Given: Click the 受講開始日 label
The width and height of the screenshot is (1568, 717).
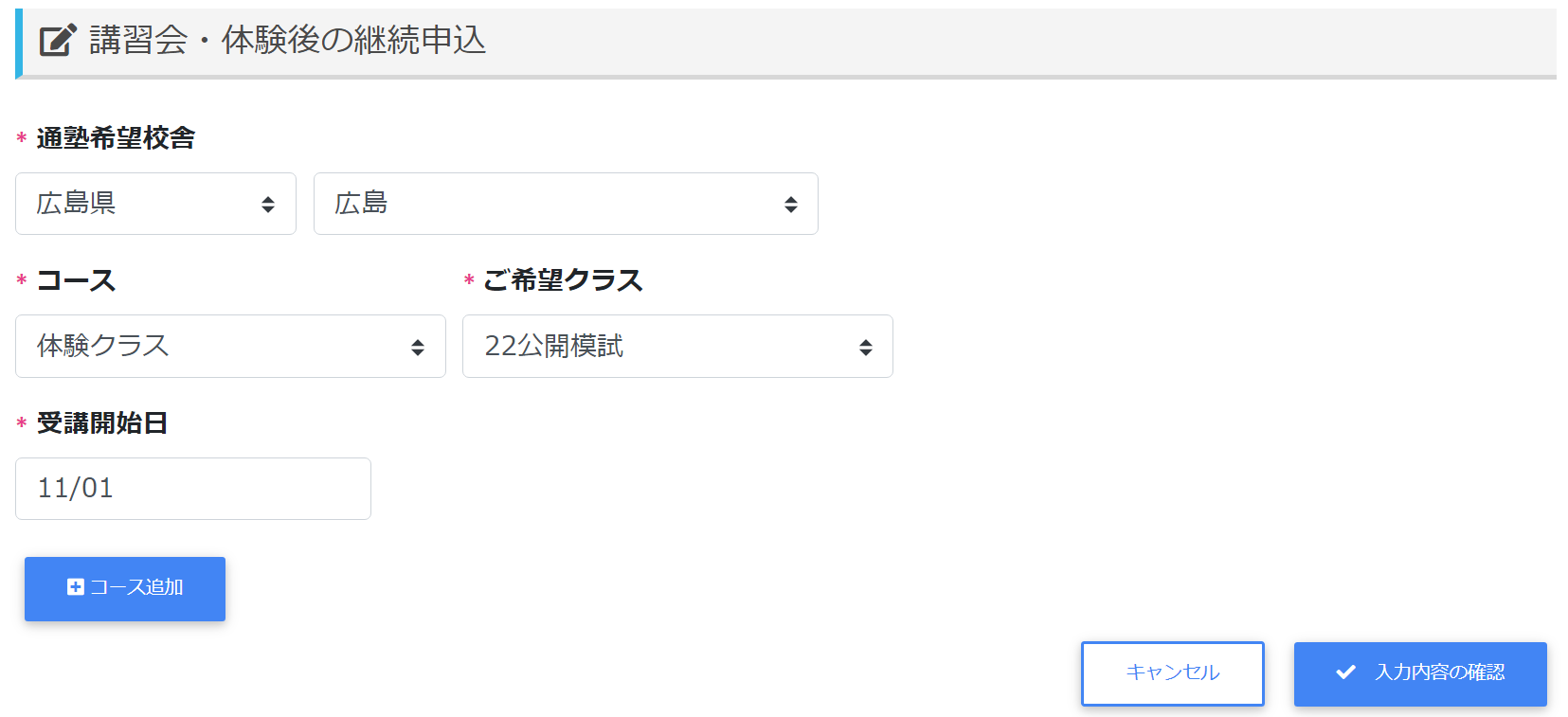Looking at the screenshot, I should (x=102, y=423).
